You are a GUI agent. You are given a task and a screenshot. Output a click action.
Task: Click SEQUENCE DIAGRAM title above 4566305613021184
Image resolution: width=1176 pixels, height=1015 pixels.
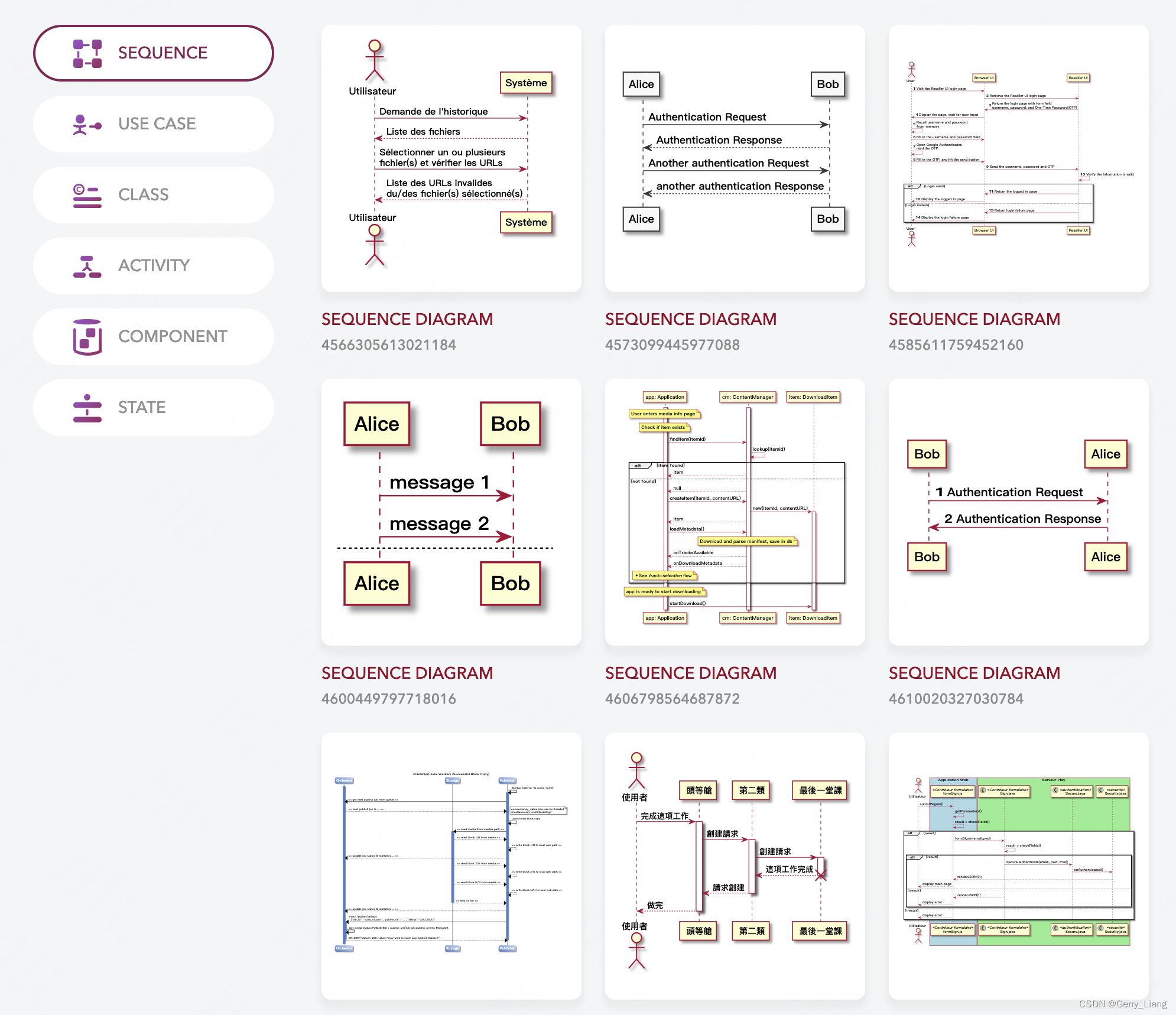(407, 319)
